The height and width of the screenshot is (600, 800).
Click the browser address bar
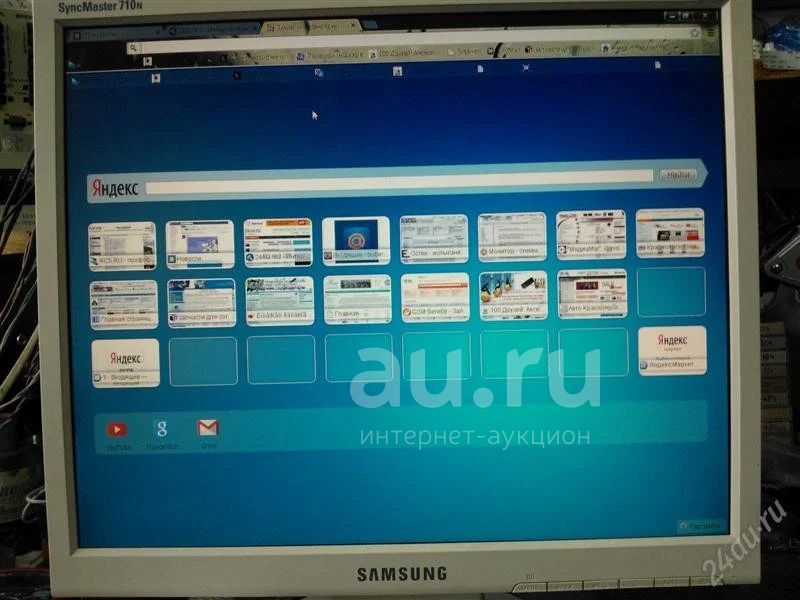(413, 41)
